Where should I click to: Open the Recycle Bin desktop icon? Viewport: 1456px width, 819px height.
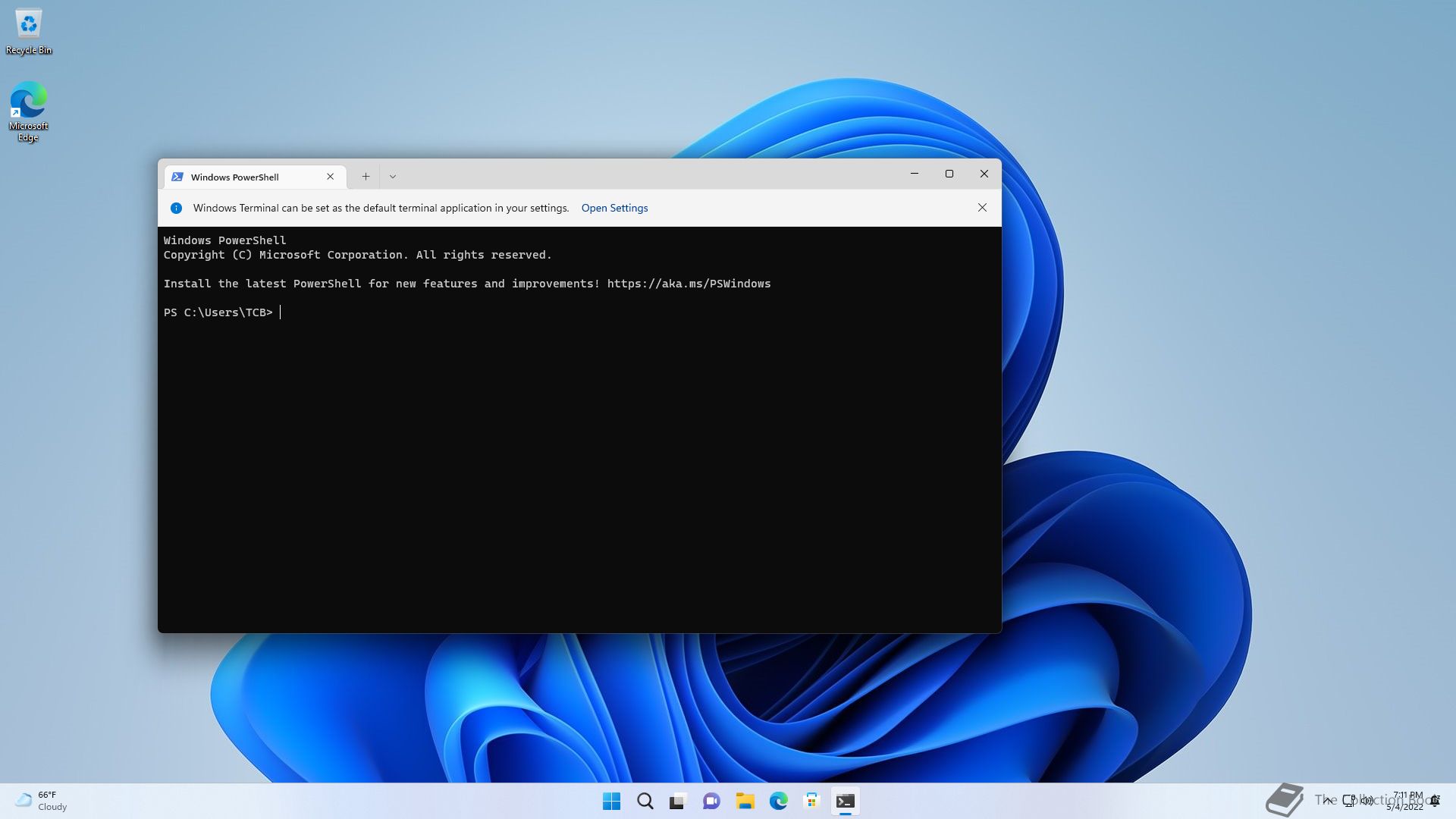[x=29, y=32]
